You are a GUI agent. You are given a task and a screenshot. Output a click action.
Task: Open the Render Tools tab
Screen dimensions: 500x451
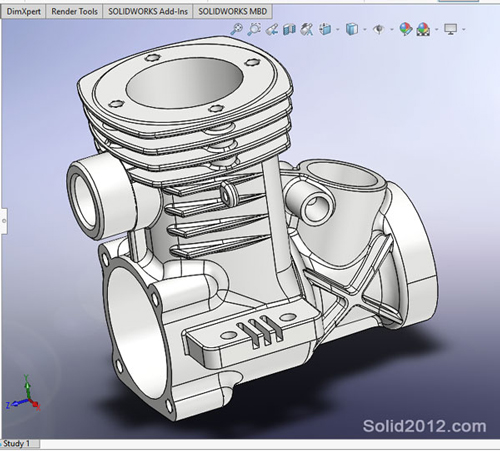[x=74, y=11]
